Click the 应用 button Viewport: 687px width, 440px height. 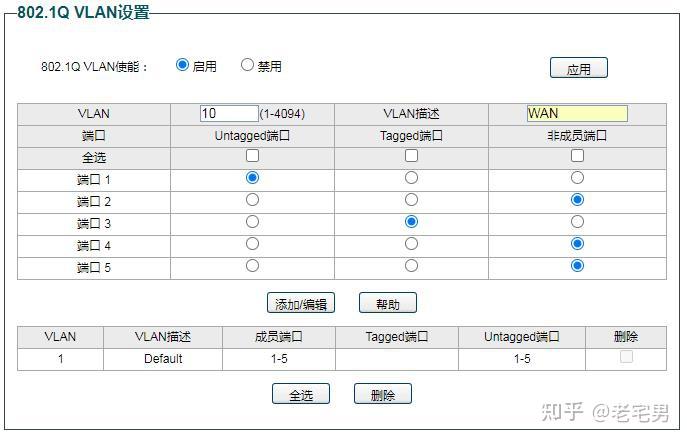[x=578, y=68]
